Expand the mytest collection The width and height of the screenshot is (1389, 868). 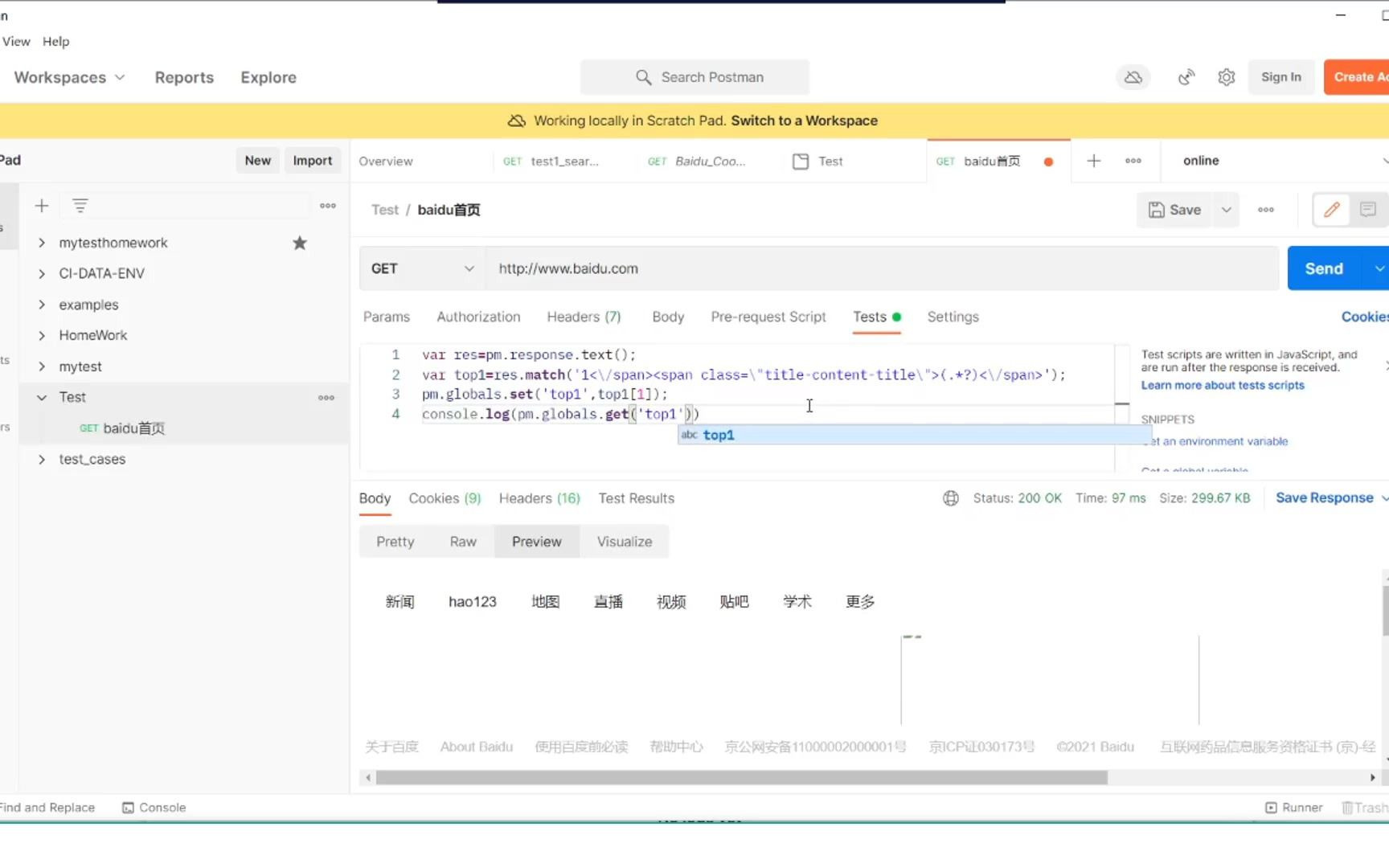coord(42,366)
